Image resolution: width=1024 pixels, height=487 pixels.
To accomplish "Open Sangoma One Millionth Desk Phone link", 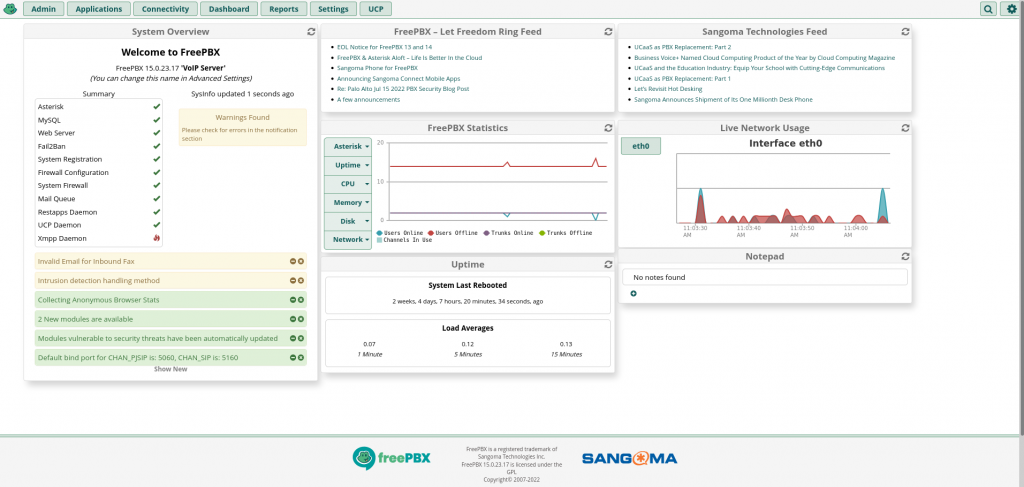I will tap(723, 99).
